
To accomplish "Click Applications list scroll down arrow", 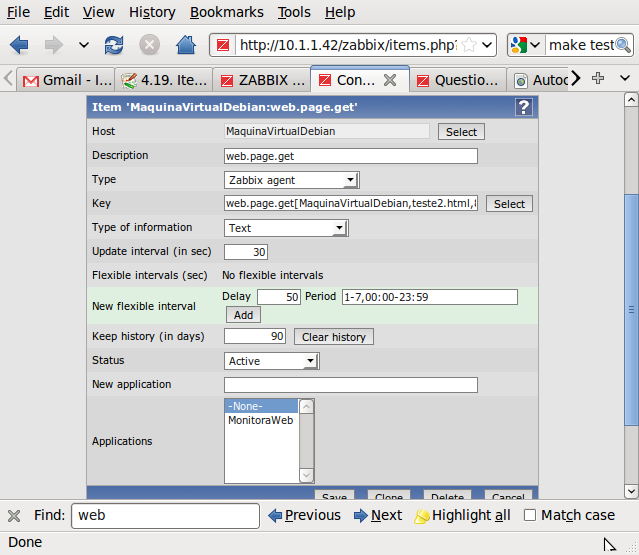I will point(306,475).
